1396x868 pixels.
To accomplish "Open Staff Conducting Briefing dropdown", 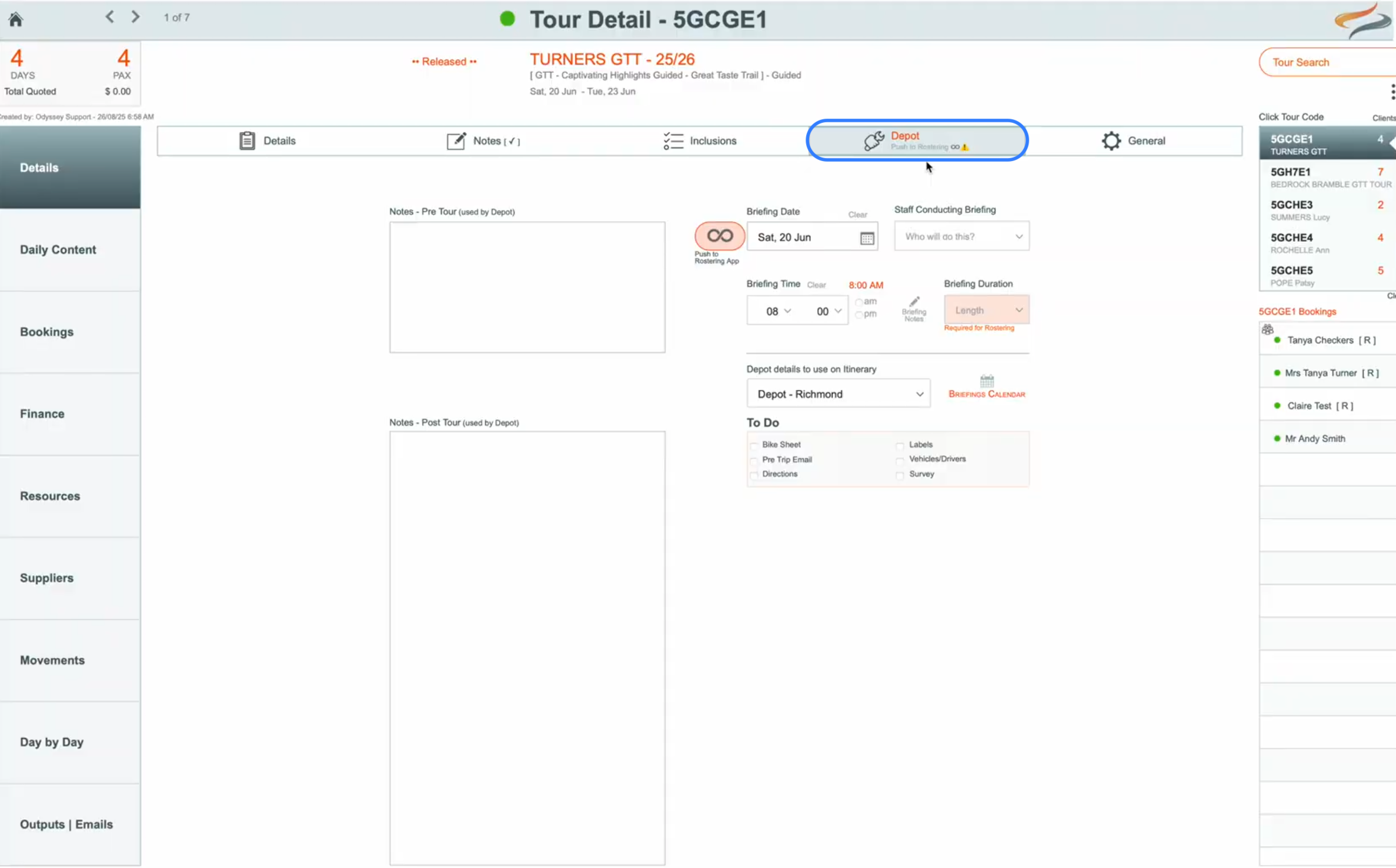I will point(961,236).
